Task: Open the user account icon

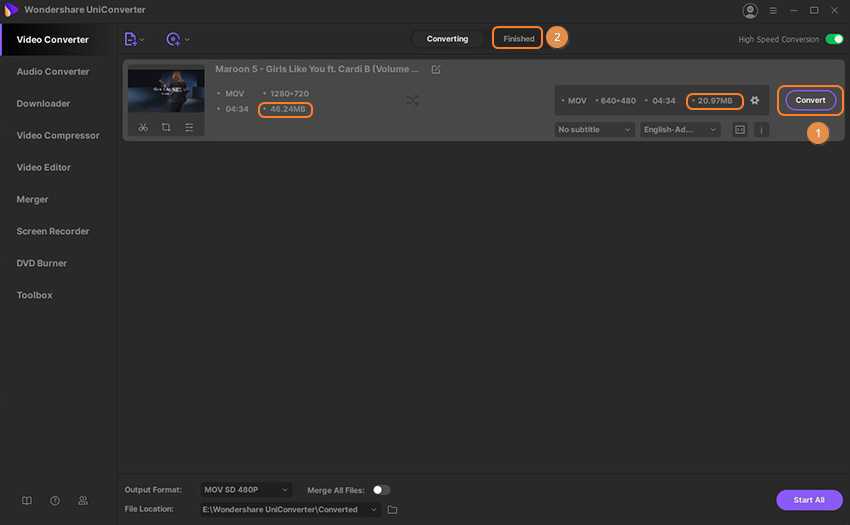Action: coord(750,11)
